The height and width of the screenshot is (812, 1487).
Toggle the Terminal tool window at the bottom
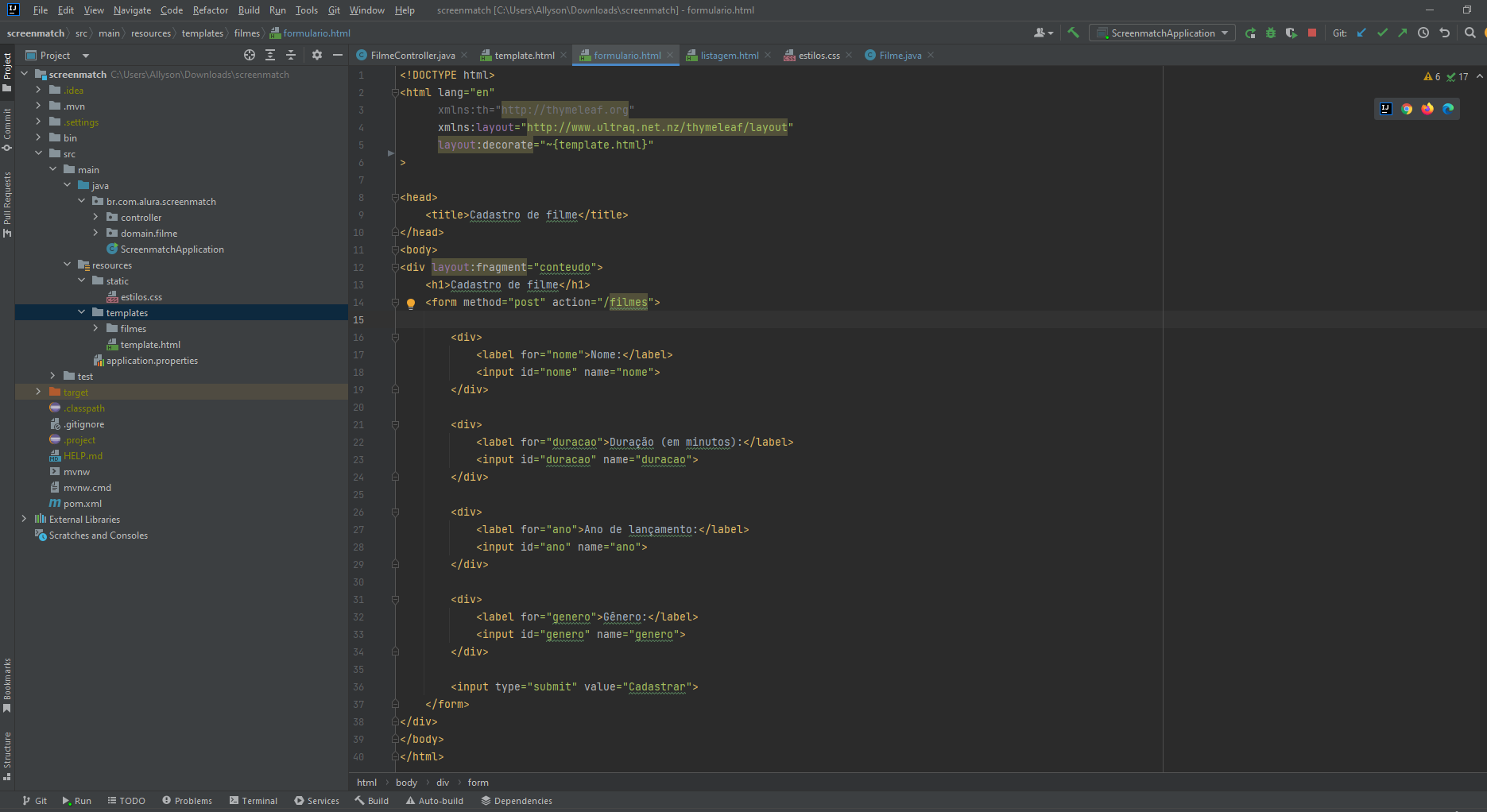click(x=254, y=801)
